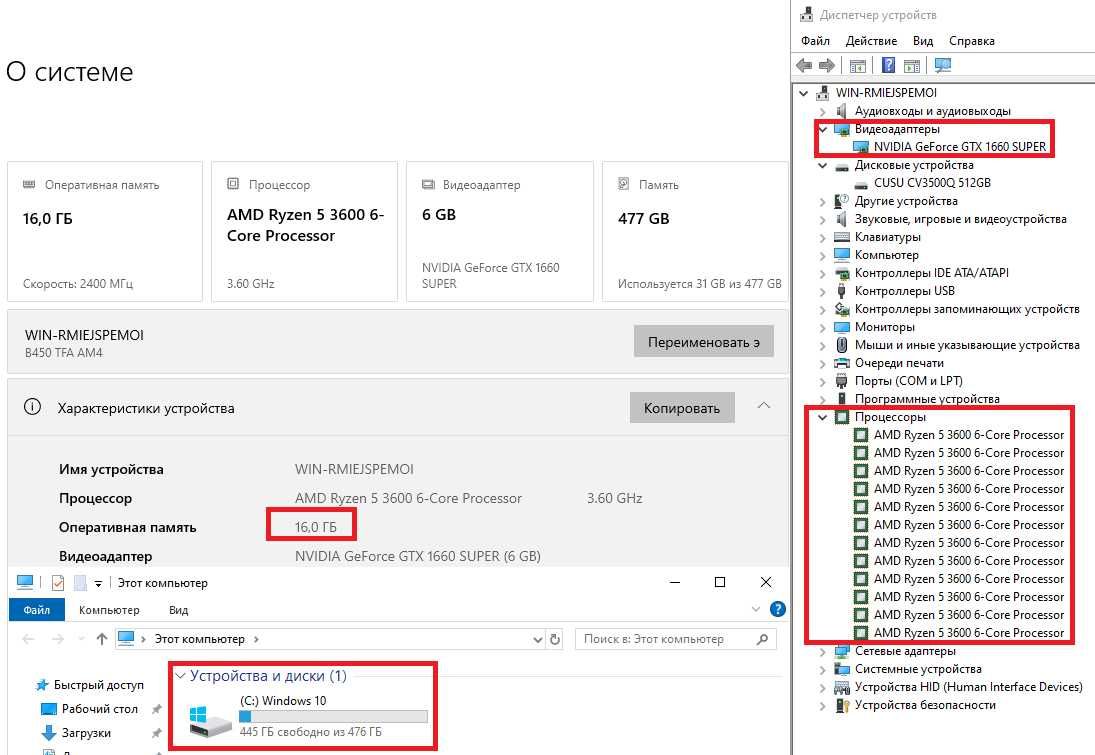Collapse the Устройства и диски group
The image size is (1095, 755).
click(x=180, y=675)
